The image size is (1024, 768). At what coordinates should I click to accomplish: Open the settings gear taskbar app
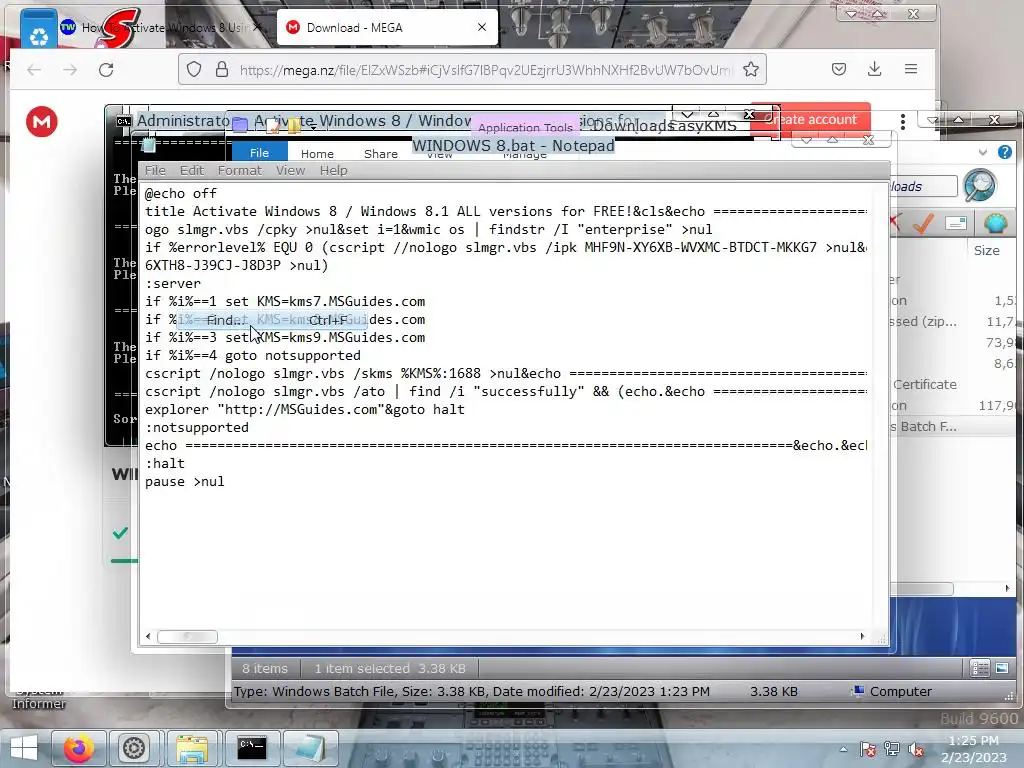134,748
